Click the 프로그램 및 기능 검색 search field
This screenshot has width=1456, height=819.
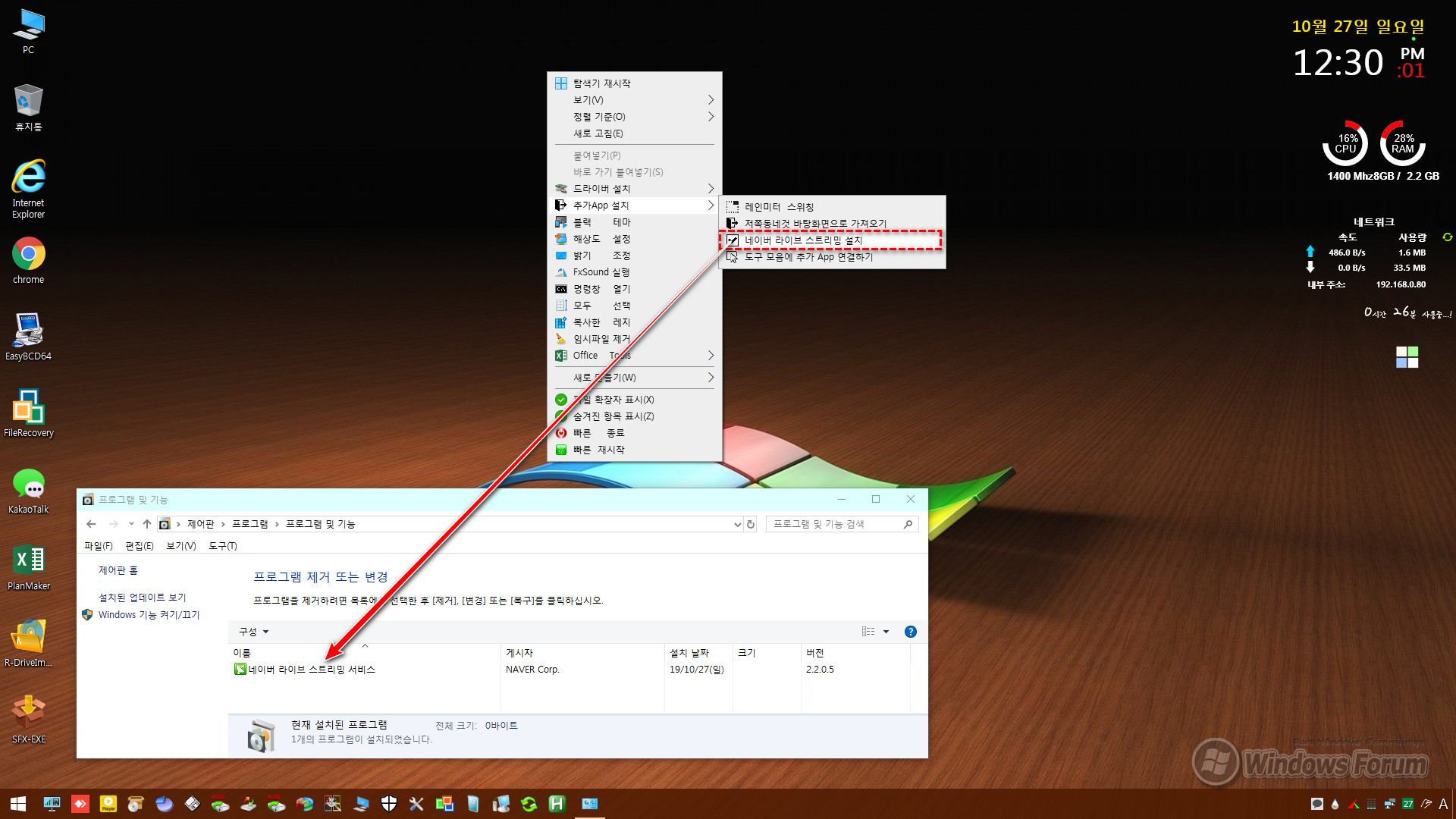[x=842, y=524]
